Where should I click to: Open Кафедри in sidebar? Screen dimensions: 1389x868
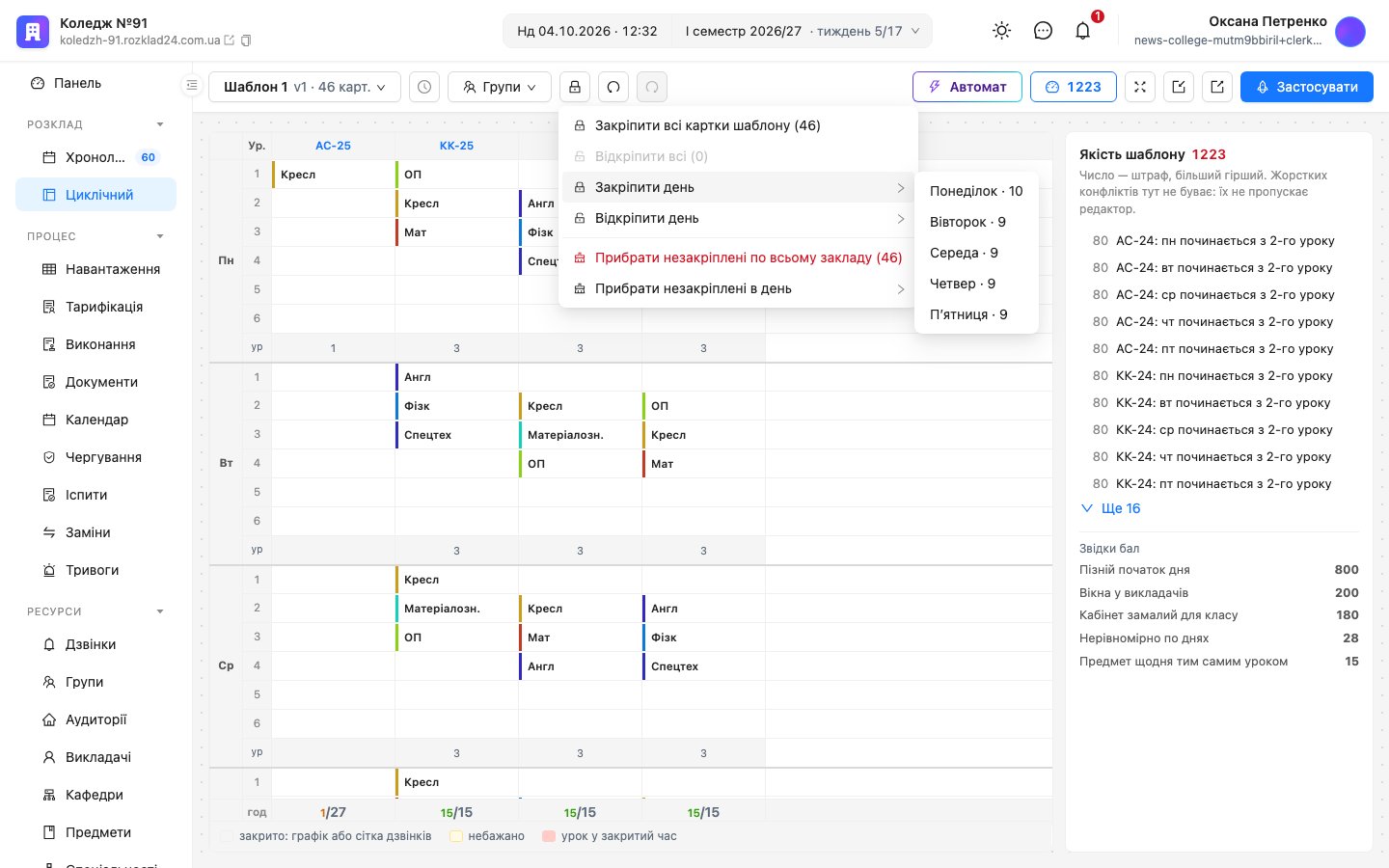tap(95, 795)
